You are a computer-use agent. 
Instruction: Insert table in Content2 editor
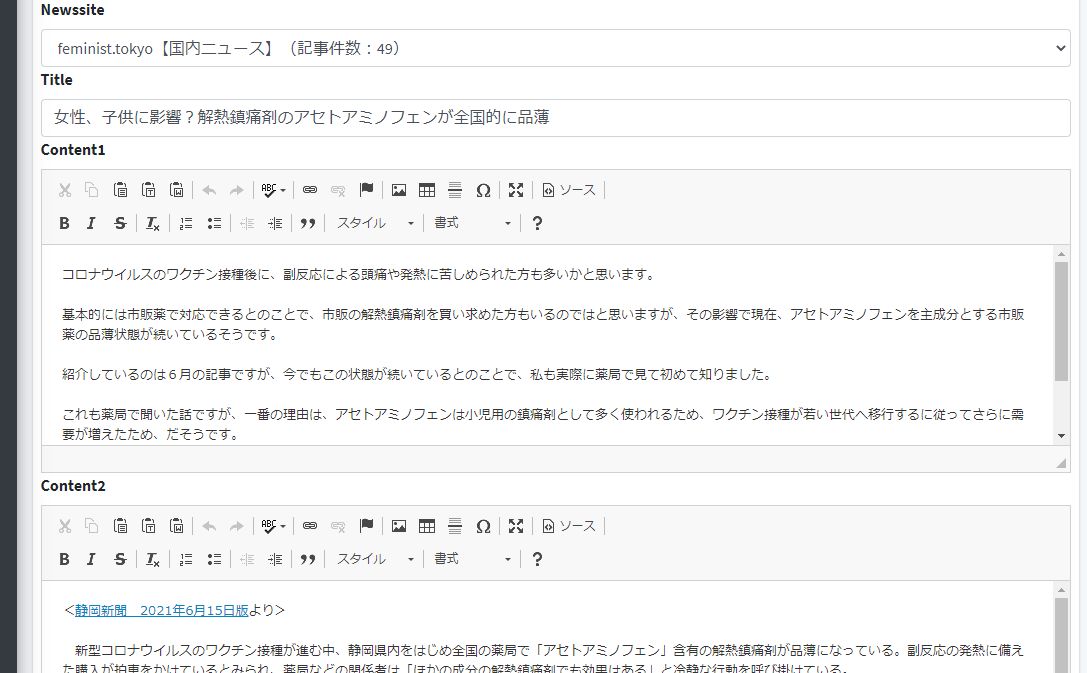tap(427, 526)
